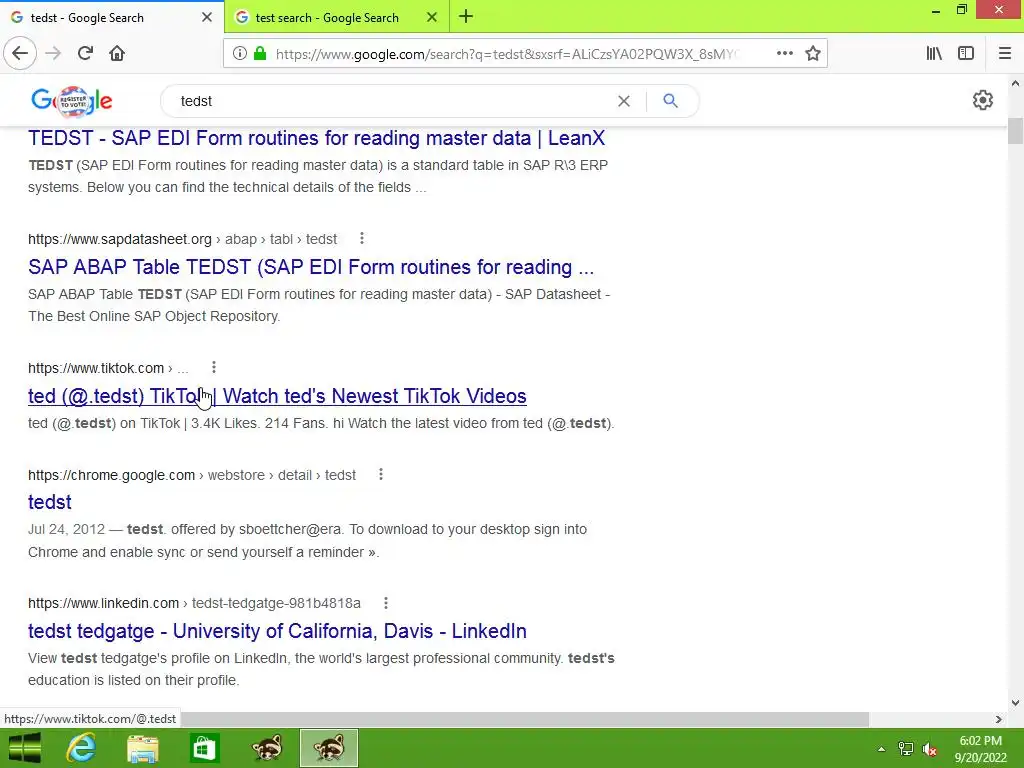Open the 'tedst' Chrome webstore result

coord(50,502)
